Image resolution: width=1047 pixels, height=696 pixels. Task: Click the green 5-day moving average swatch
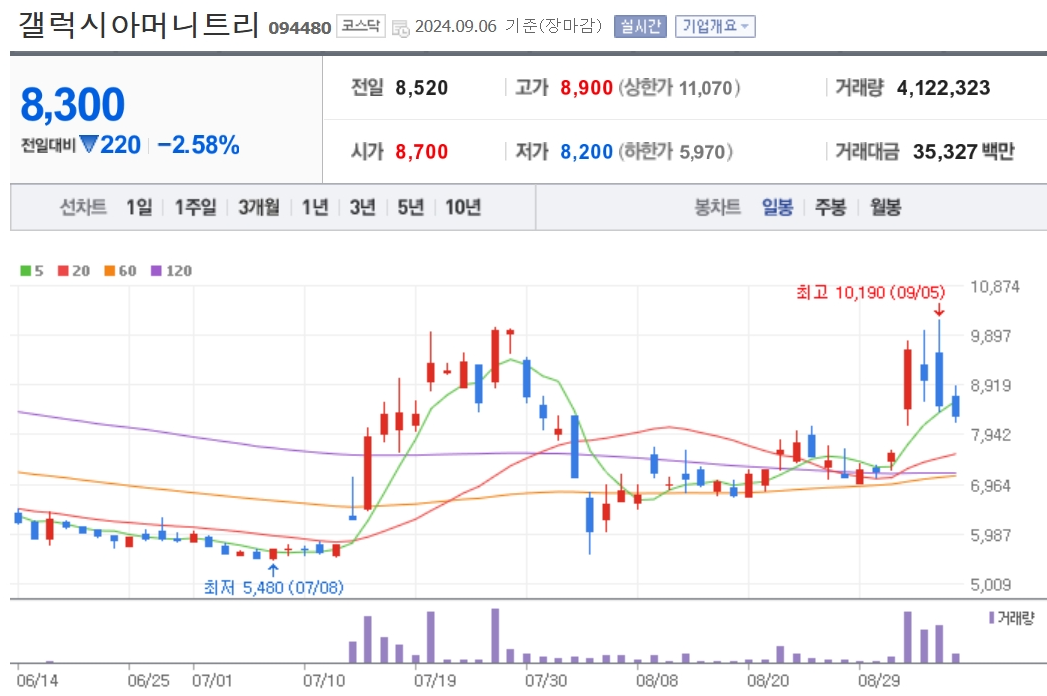pyautogui.click(x=25, y=271)
